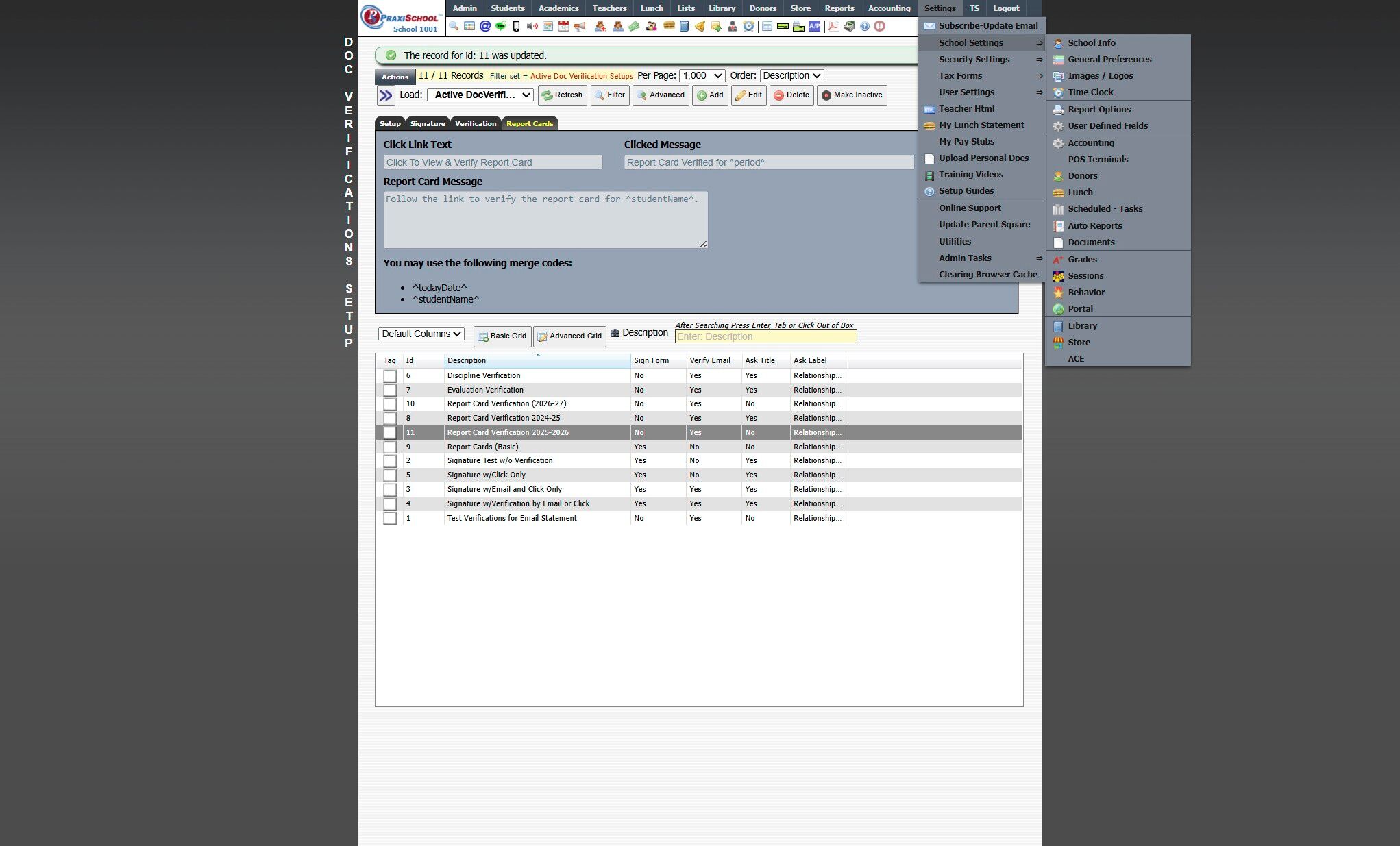
Task: Click the alarm clock toolbar icon
Action: tap(748, 27)
